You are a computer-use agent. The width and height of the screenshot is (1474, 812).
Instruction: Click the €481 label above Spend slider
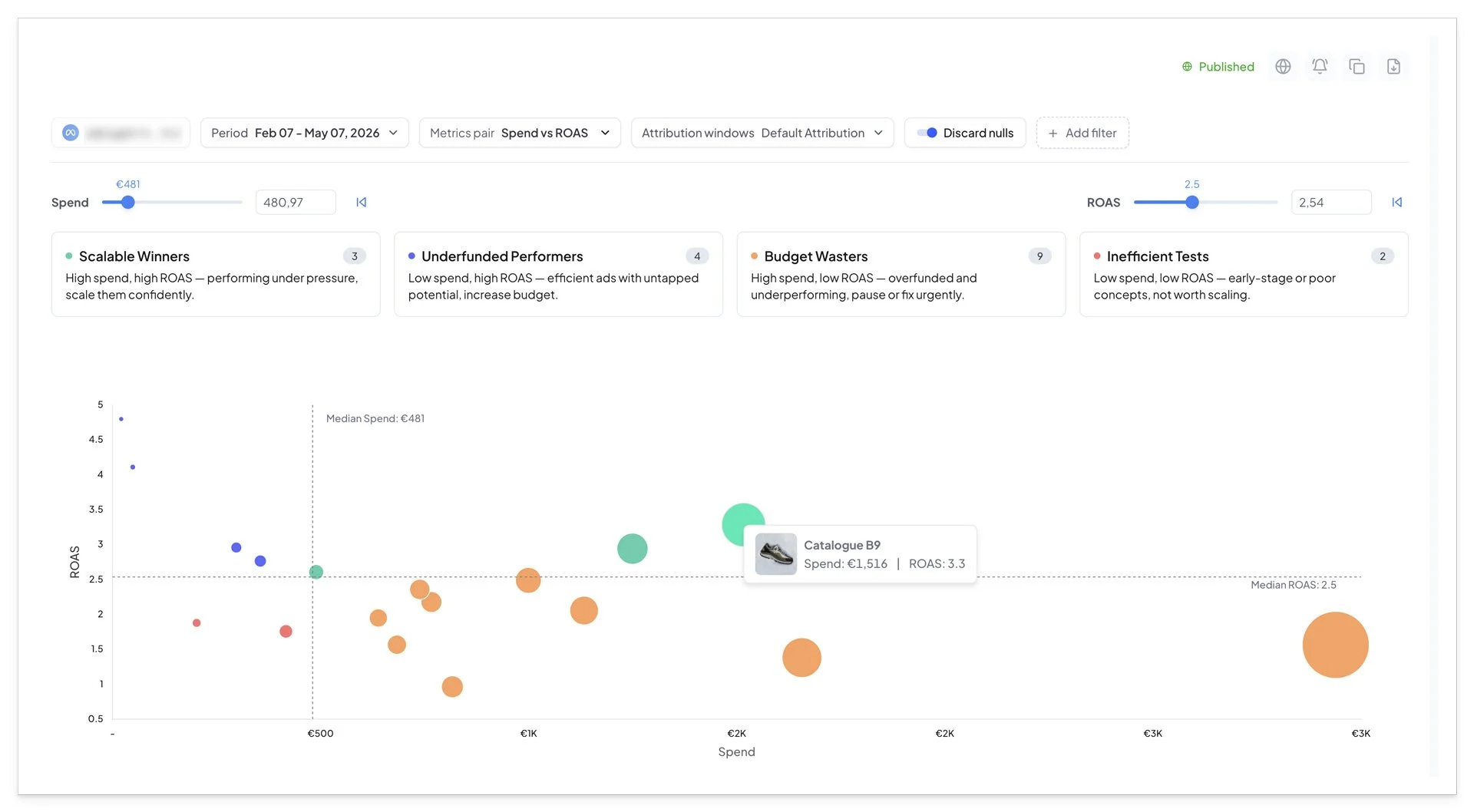[128, 184]
